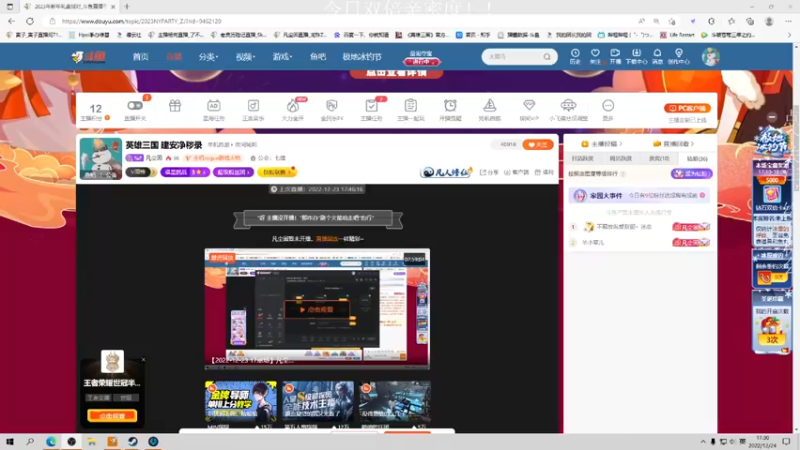This screenshot has width=800, height=450.
Task: Switch to the 贵宾(10) tab
Action: coord(659,159)
